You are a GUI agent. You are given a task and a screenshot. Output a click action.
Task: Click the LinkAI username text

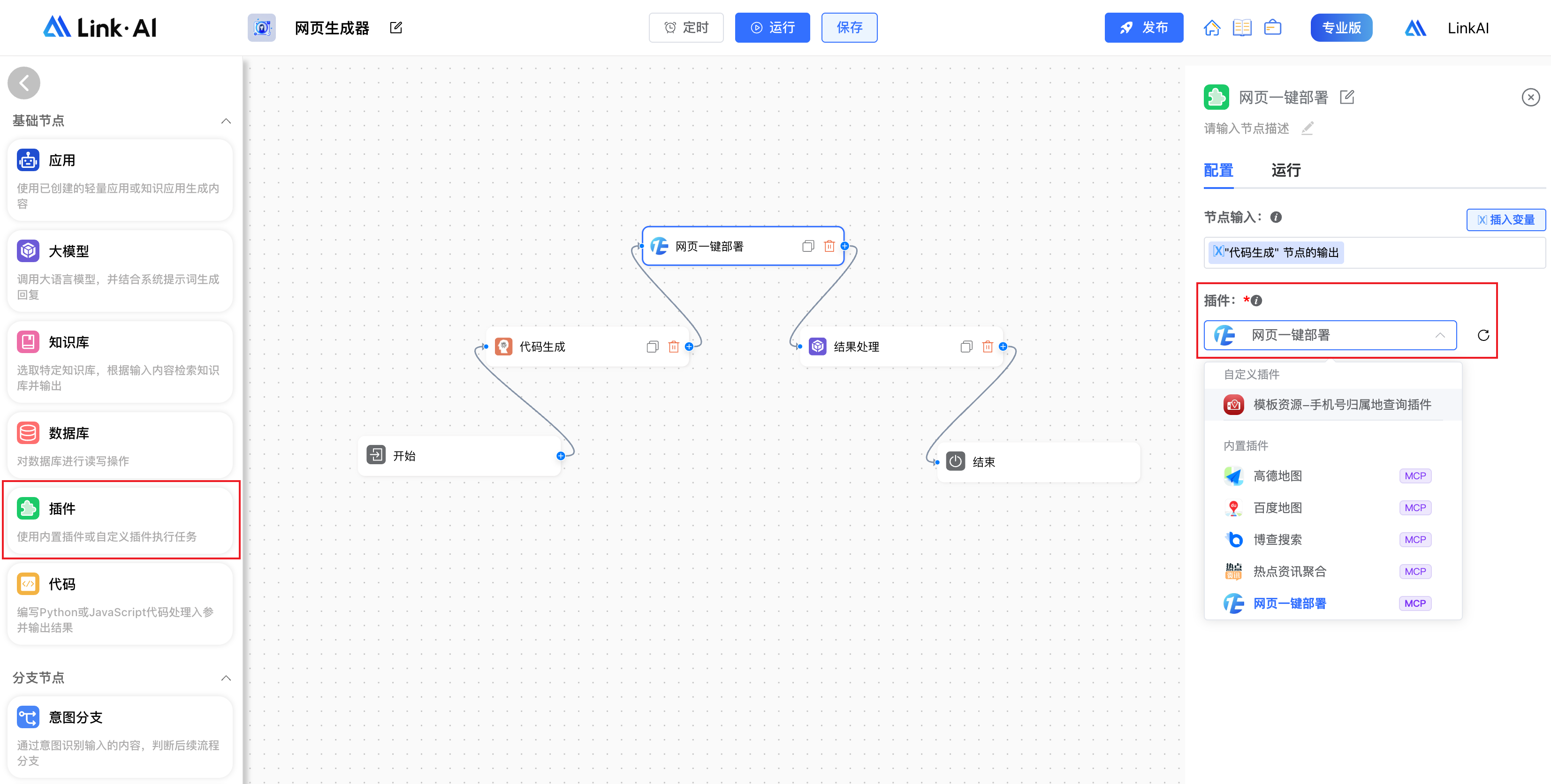coord(1468,28)
